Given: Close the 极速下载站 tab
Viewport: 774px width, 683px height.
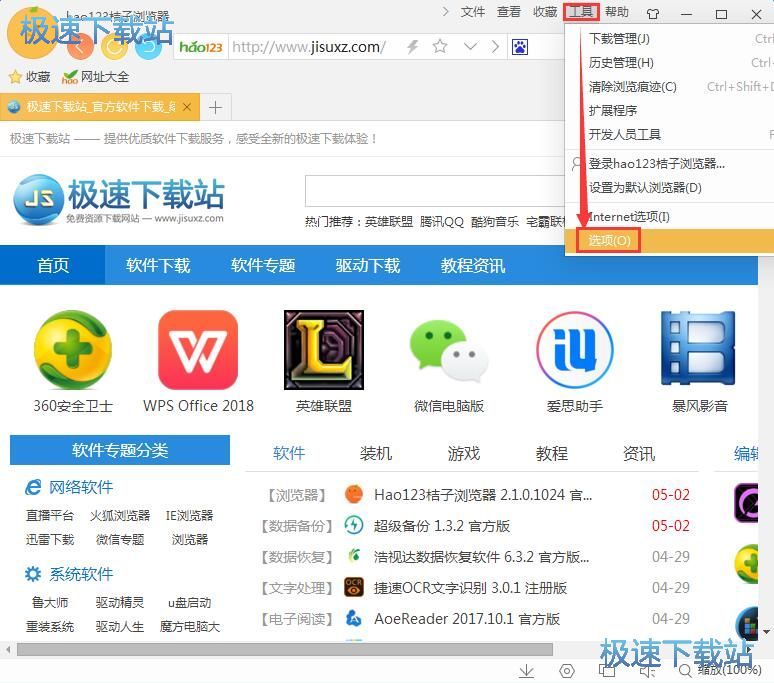Looking at the screenshot, I should point(187,107).
